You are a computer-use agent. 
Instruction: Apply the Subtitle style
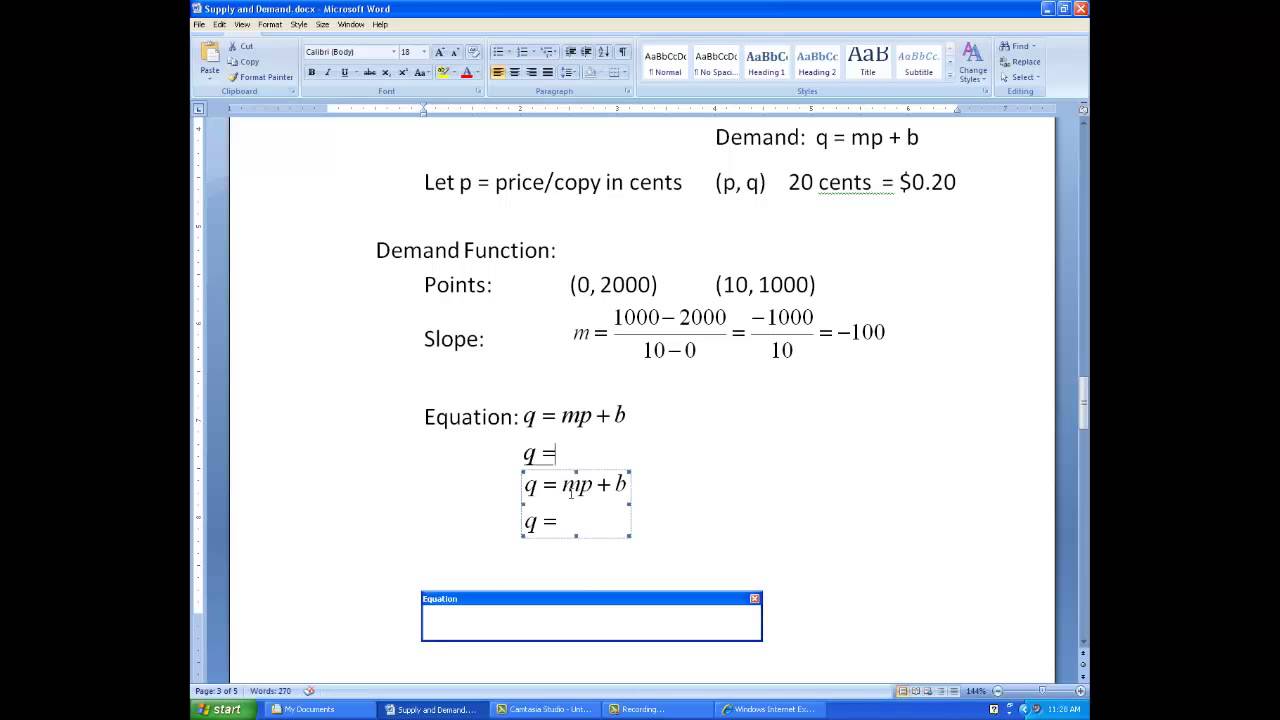[919, 62]
